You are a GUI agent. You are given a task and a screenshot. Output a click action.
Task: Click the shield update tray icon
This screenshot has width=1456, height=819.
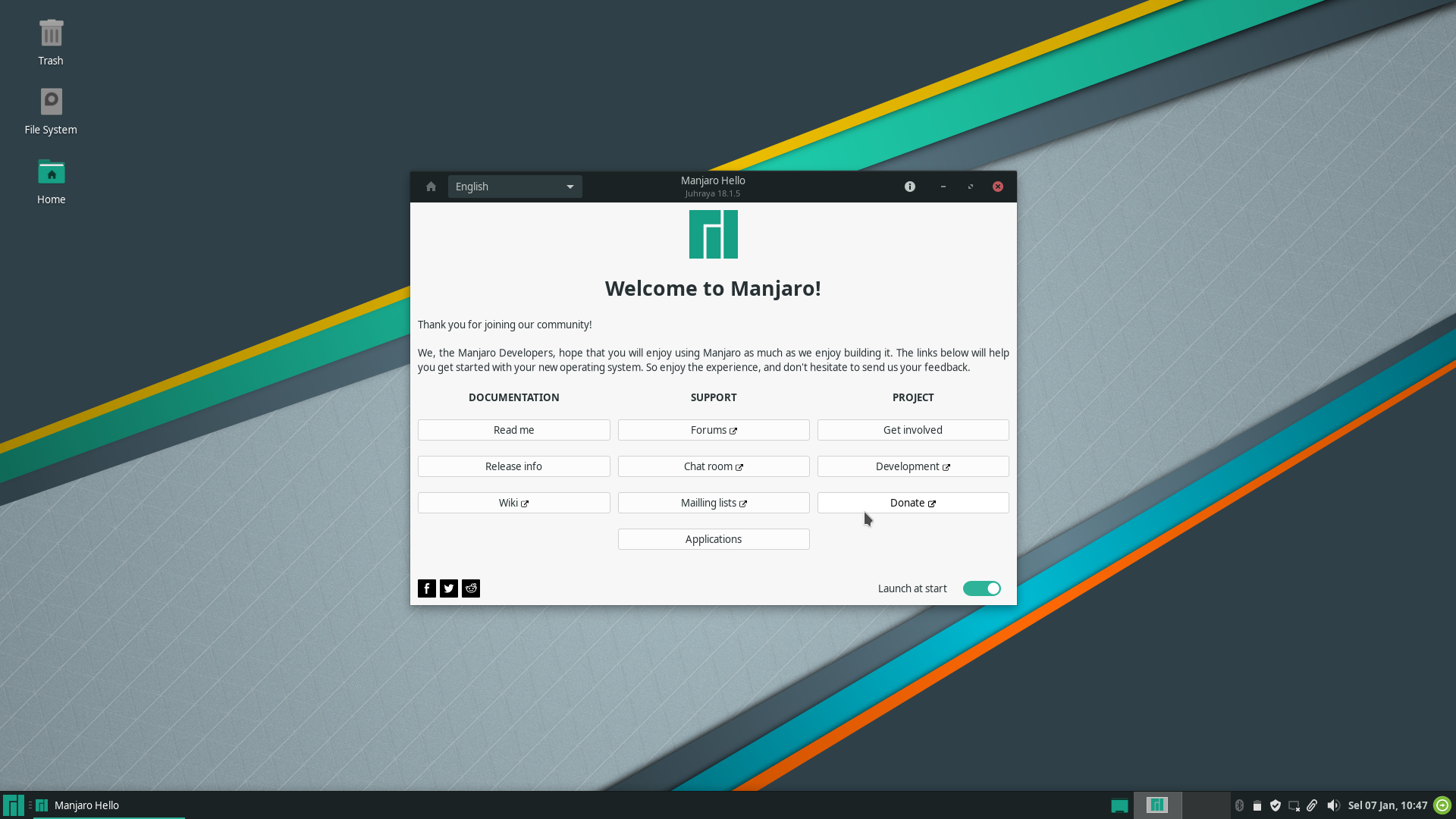(x=1276, y=805)
